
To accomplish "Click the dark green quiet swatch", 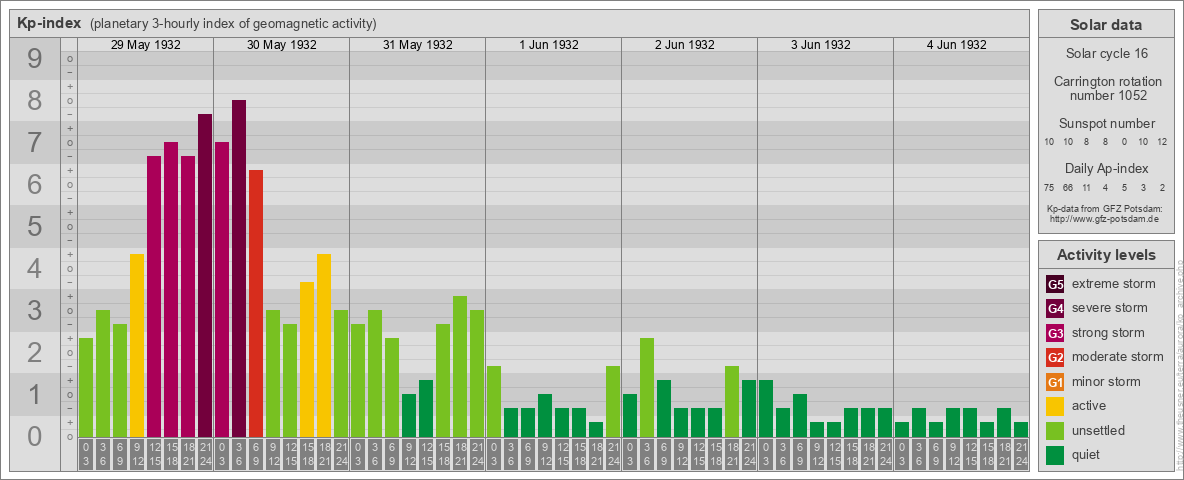I will (1055, 455).
